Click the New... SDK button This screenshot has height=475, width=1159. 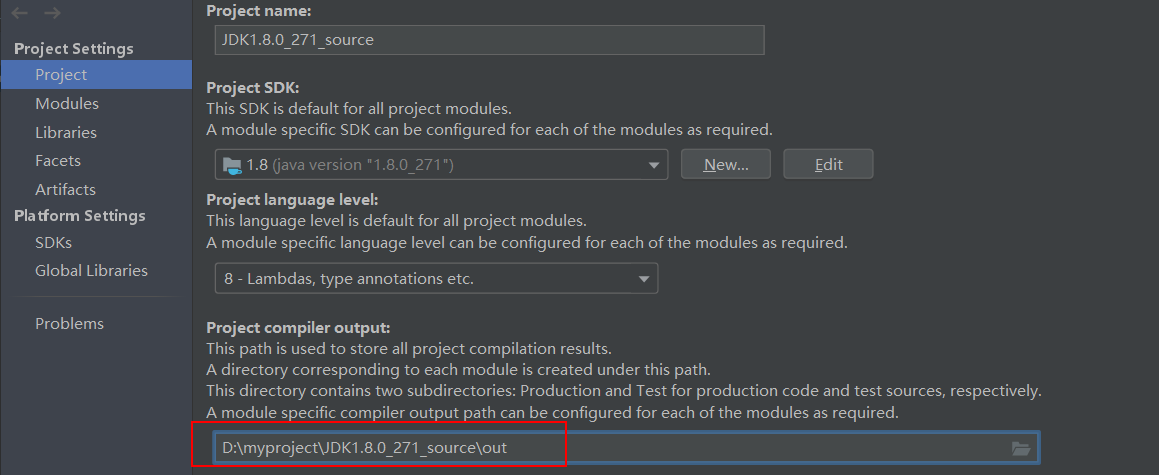pyautogui.click(x=726, y=164)
